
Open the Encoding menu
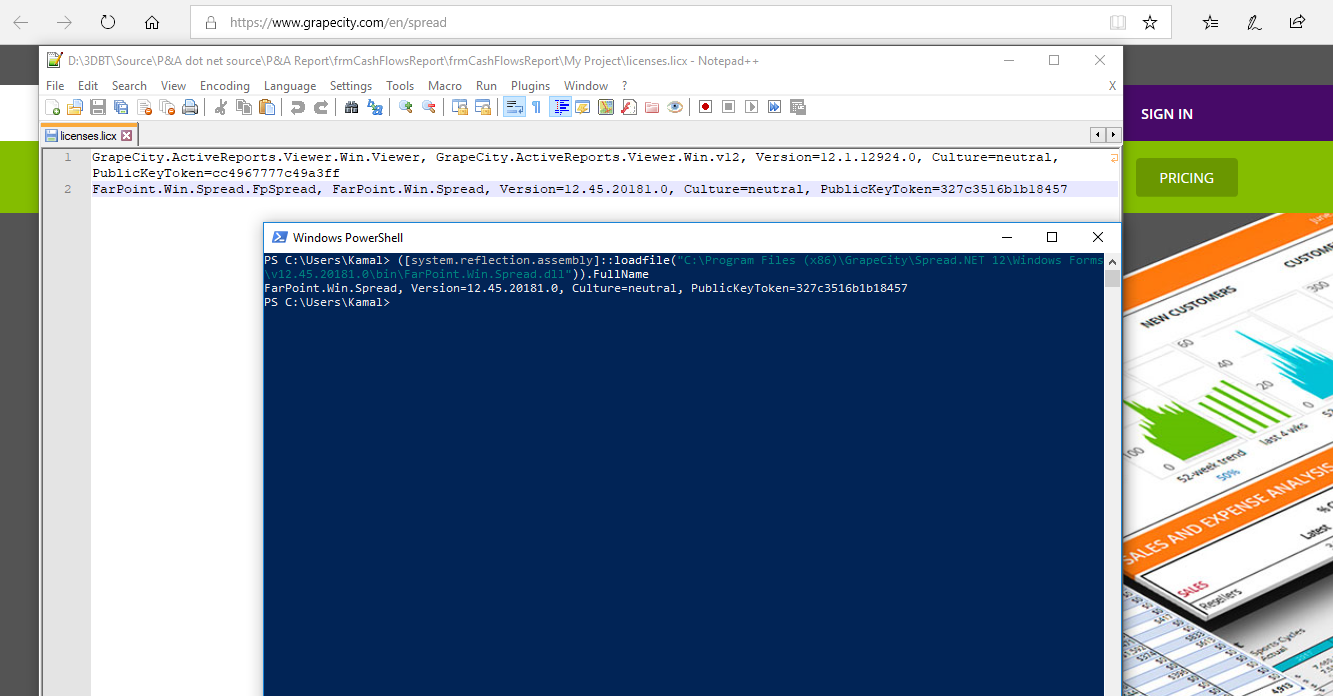click(x=225, y=86)
